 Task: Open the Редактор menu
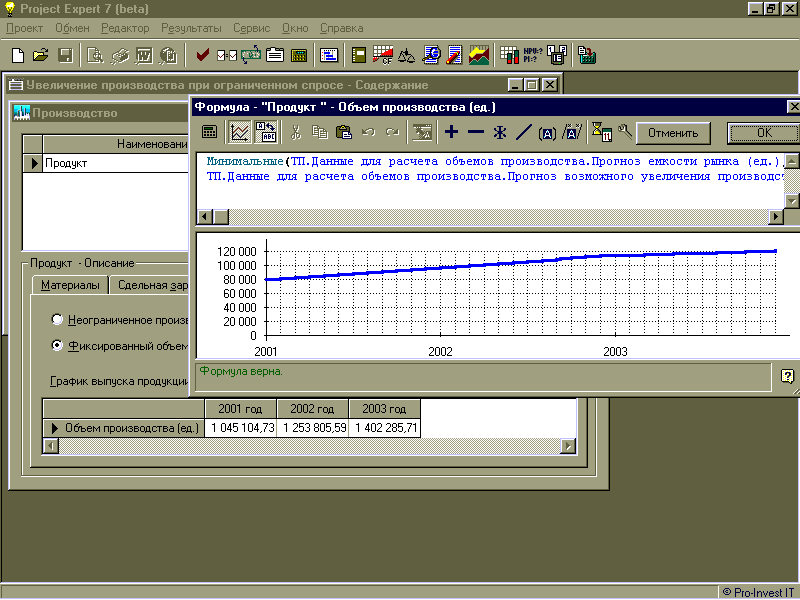(x=125, y=29)
